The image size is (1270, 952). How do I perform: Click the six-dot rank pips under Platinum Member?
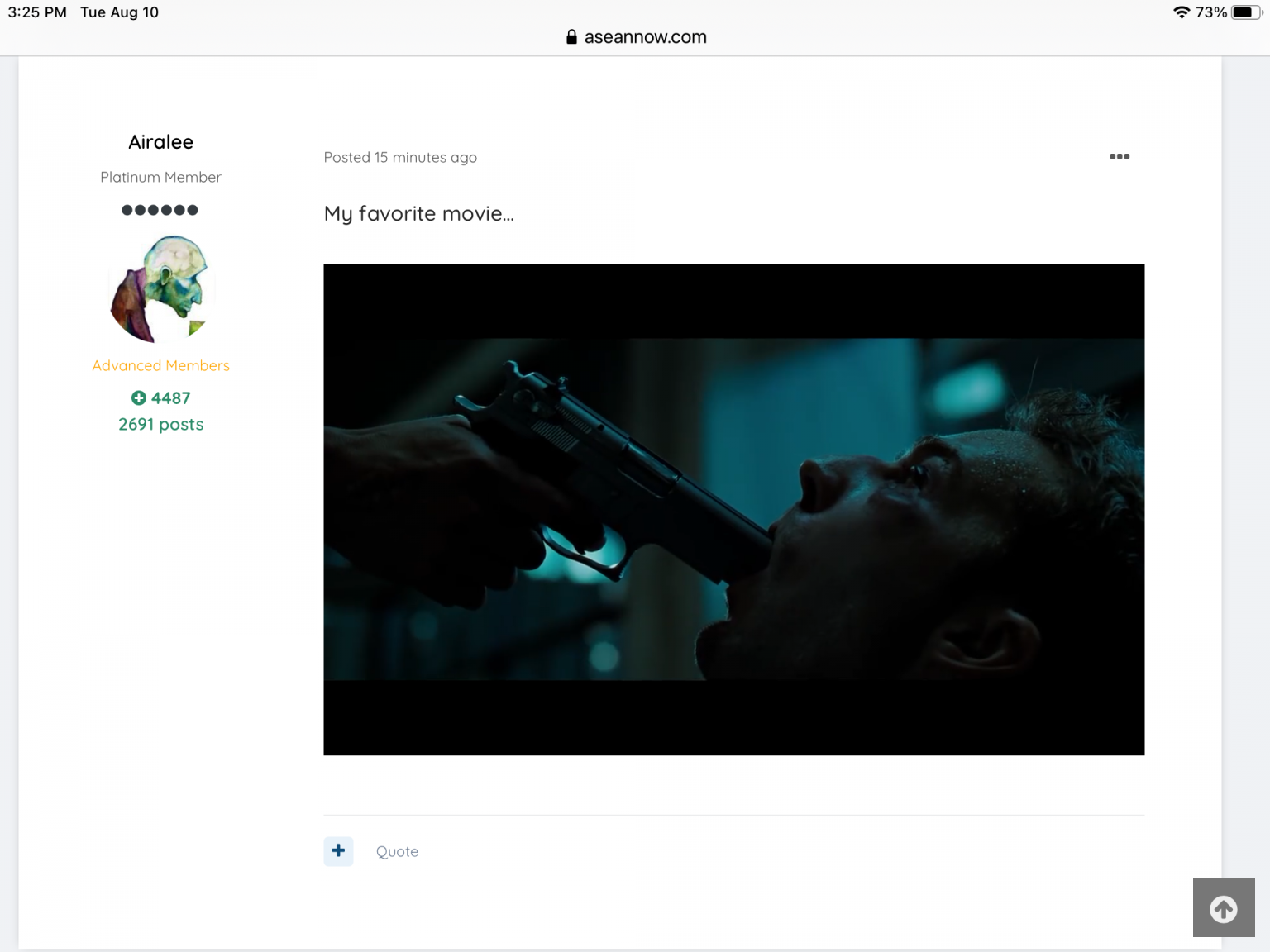160,210
